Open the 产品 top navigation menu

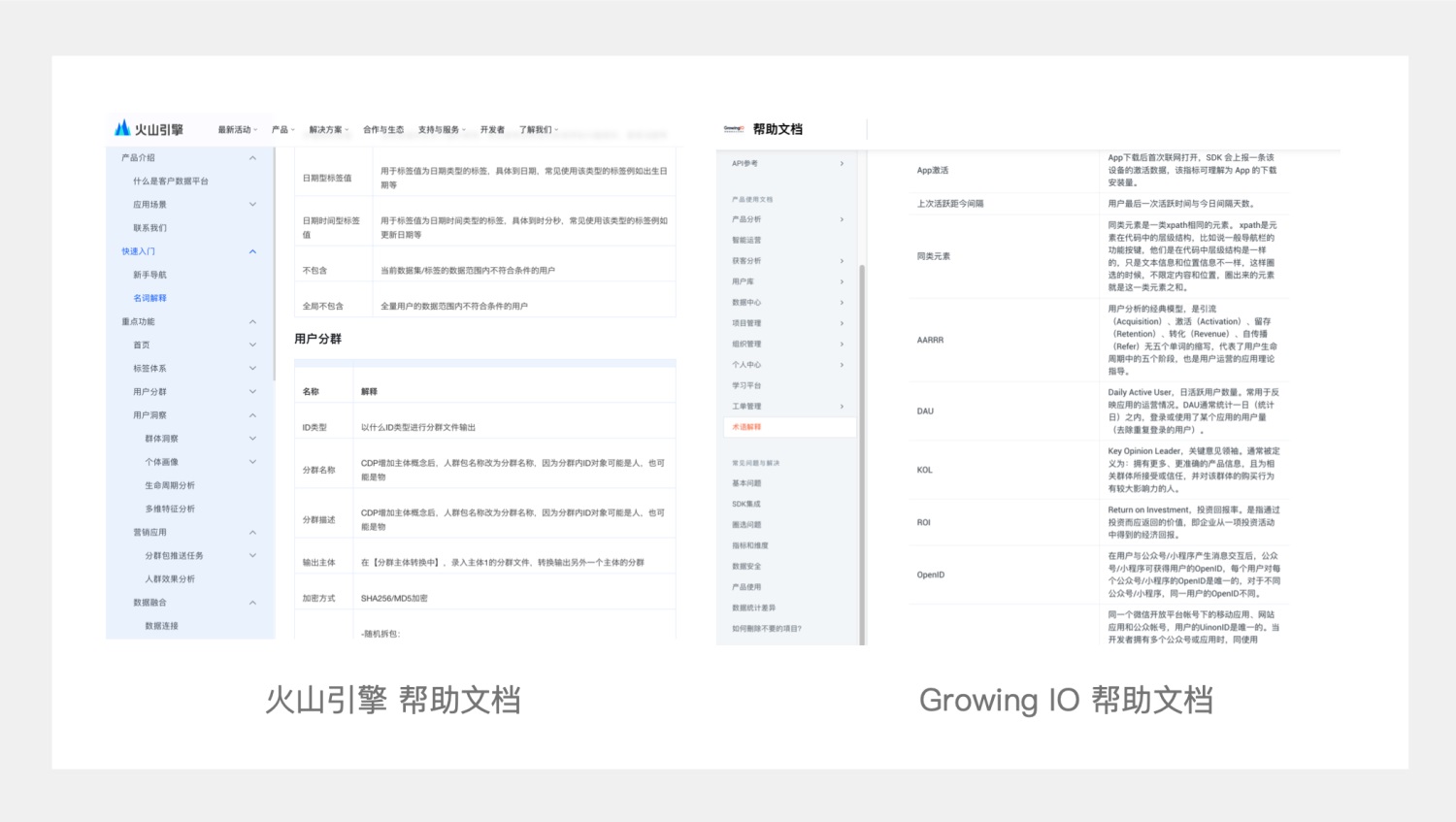pyautogui.click(x=282, y=129)
